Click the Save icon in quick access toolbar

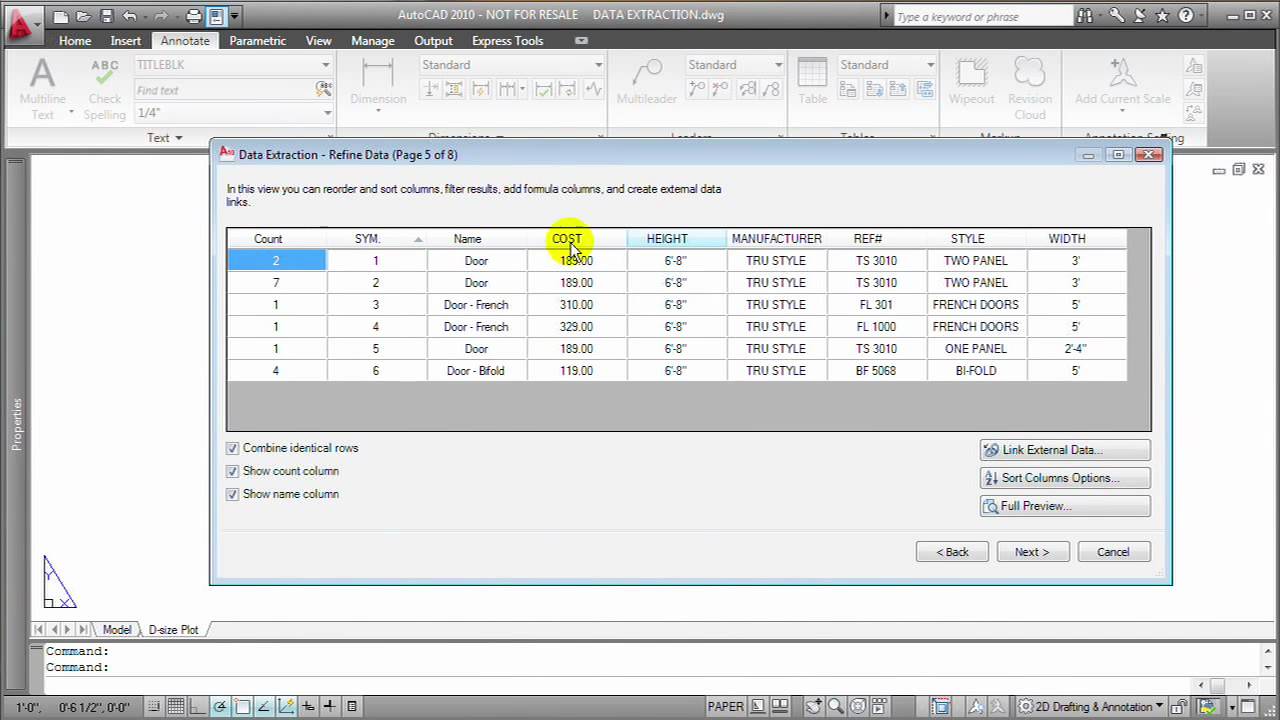(x=106, y=17)
